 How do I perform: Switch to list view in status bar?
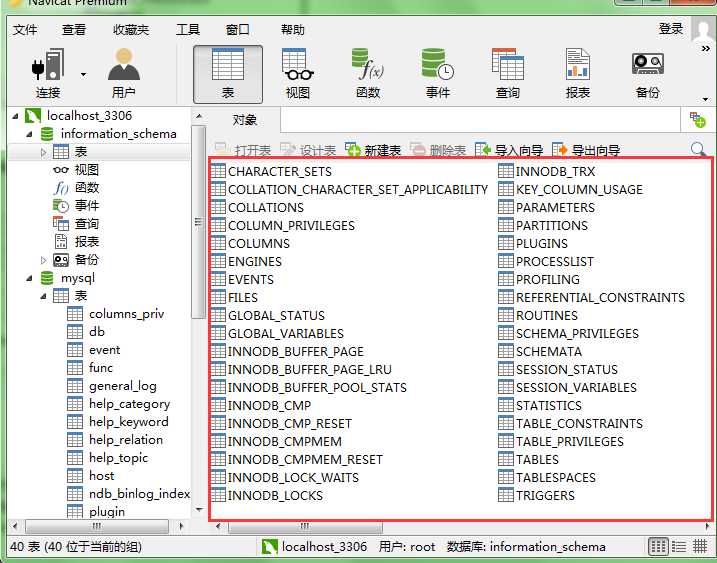679,546
